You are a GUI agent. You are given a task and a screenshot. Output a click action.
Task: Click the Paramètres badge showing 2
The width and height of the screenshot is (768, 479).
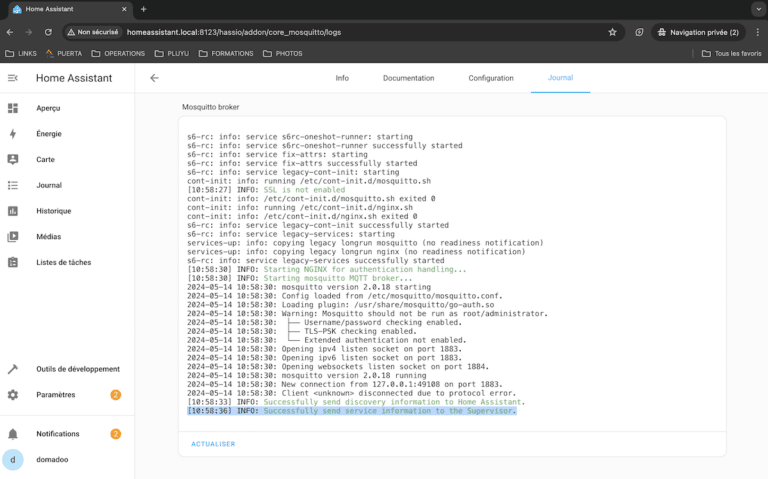tap(116, 395)
